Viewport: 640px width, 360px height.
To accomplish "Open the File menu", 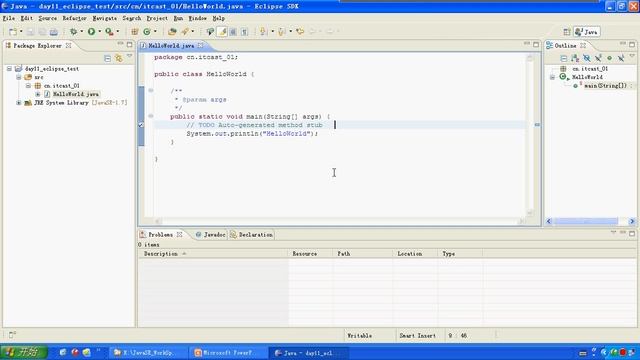I will (x=9, y=18).
